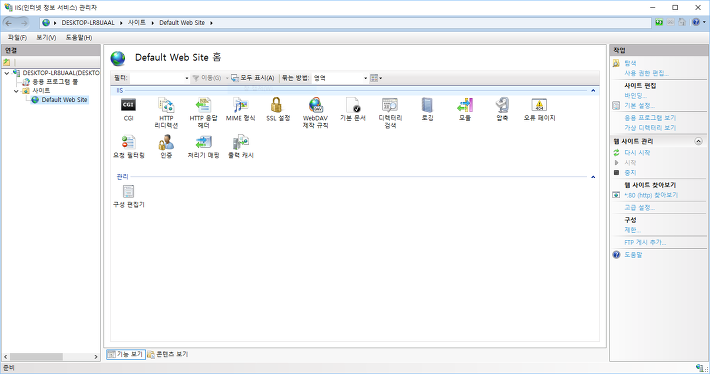
Task: Click the help icon in address bar
Action: 696,22
